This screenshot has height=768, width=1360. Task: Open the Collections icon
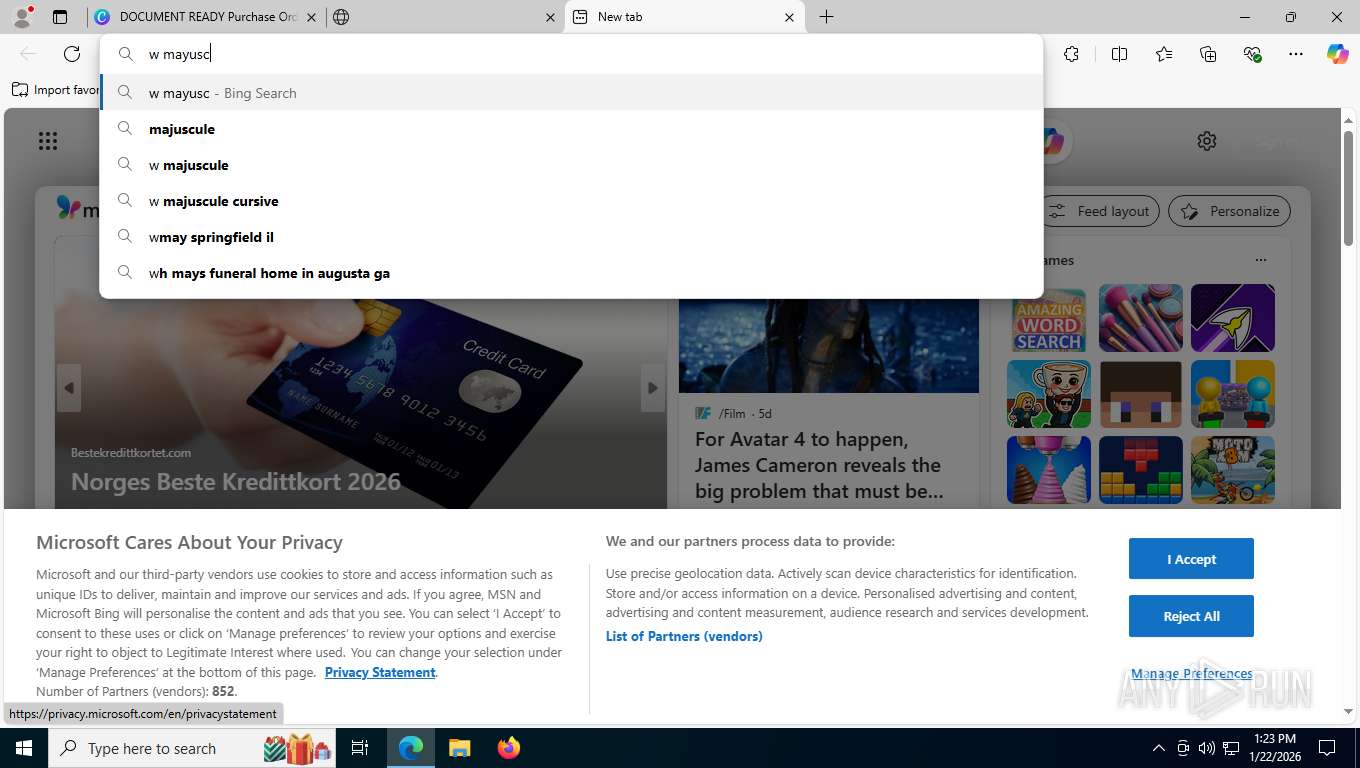coord(1208,54)
